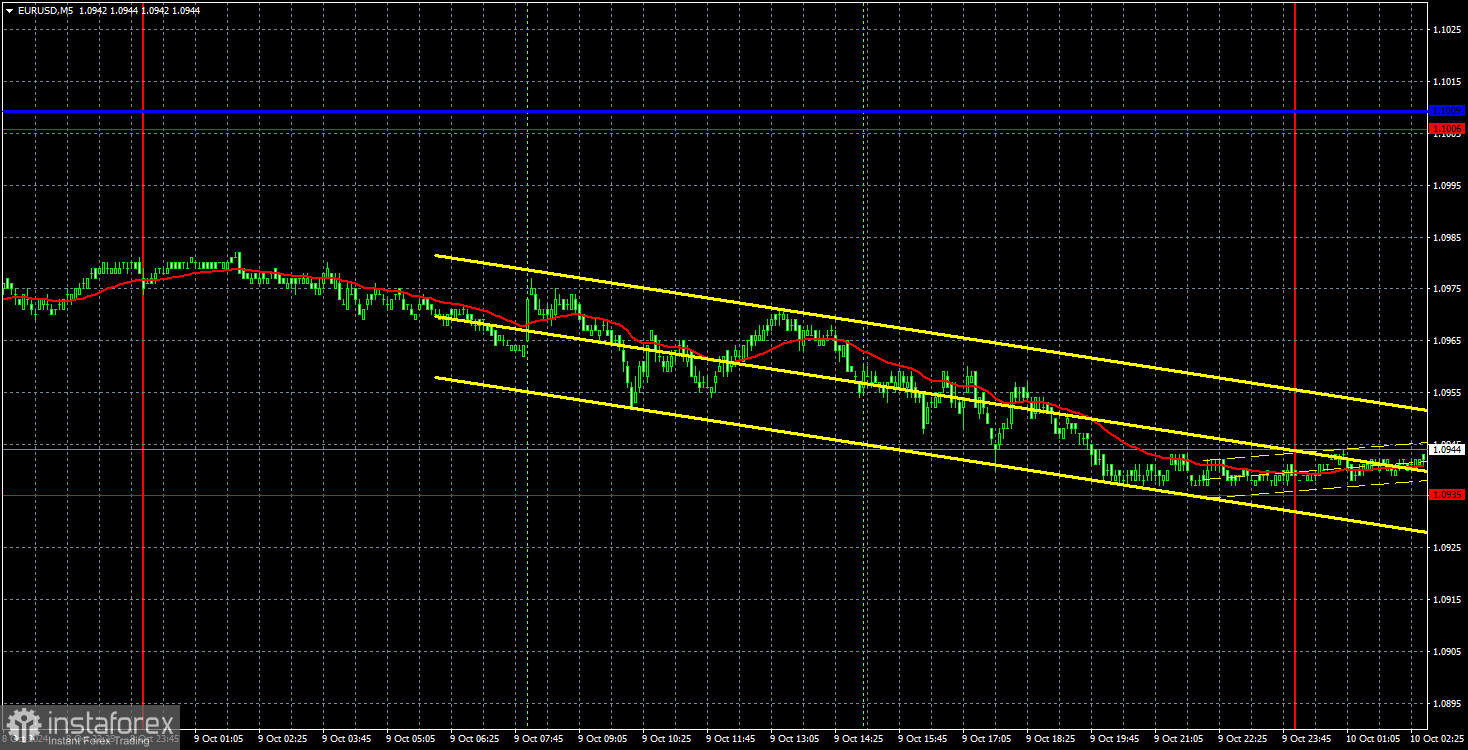Click the 1.0895 price axis label
The width and height of the screenshot is (1468, 750).
[1447, 704]
